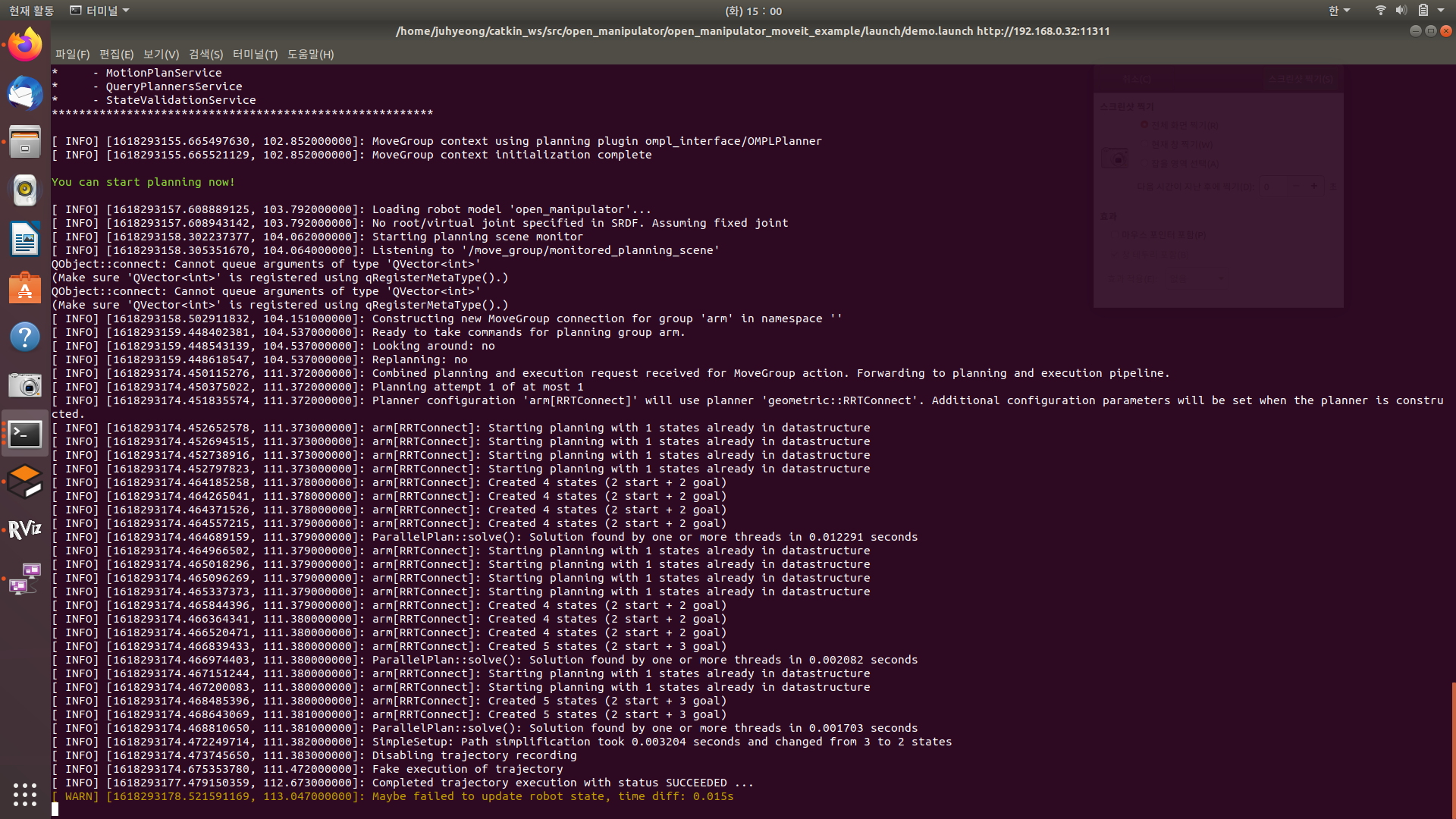The height and width of the screenshot is (819, 1456).
Task: Open the Help question-mark dock icon
Action: (x=25, y=337)
